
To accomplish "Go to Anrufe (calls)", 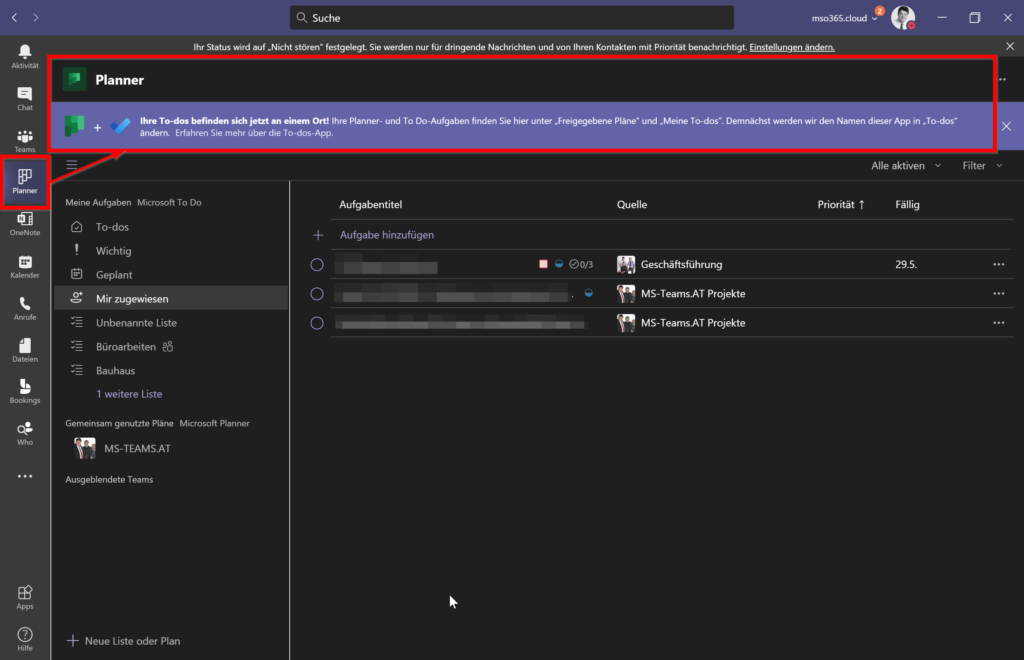I will 25,308.
